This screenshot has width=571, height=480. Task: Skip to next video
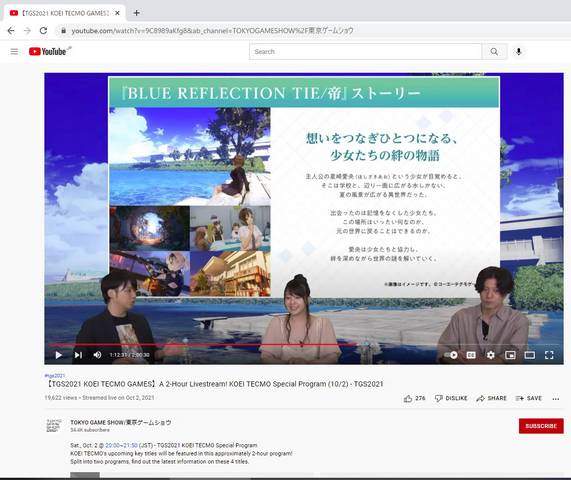pos(78,355)
